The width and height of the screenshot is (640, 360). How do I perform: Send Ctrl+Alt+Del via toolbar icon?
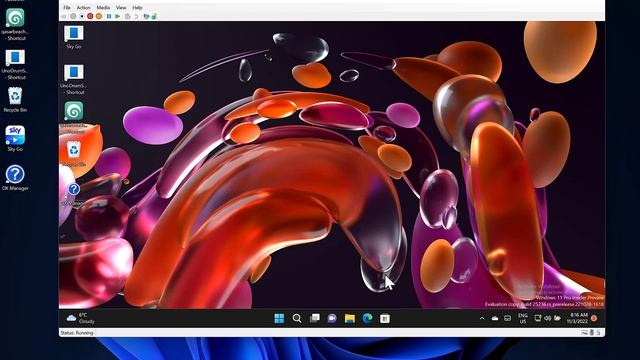pyautogui.click(x=64, y=16)
